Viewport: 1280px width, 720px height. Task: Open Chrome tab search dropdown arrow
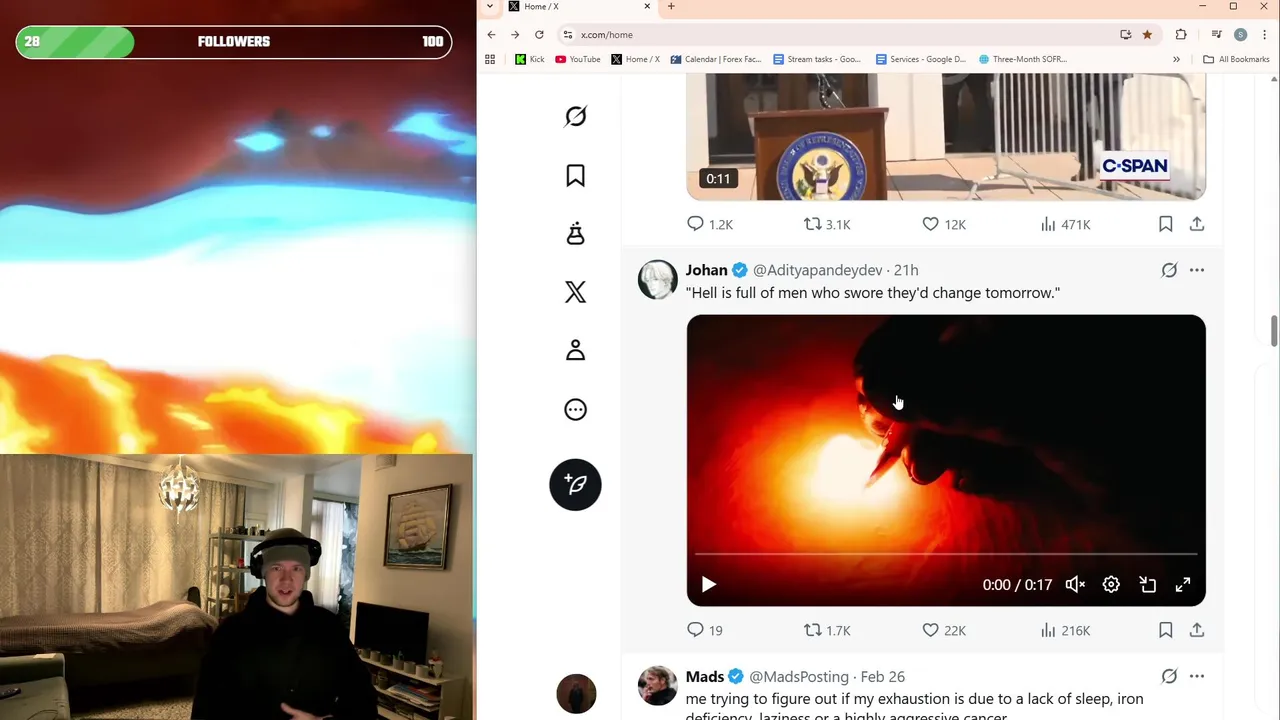[489, 7]
